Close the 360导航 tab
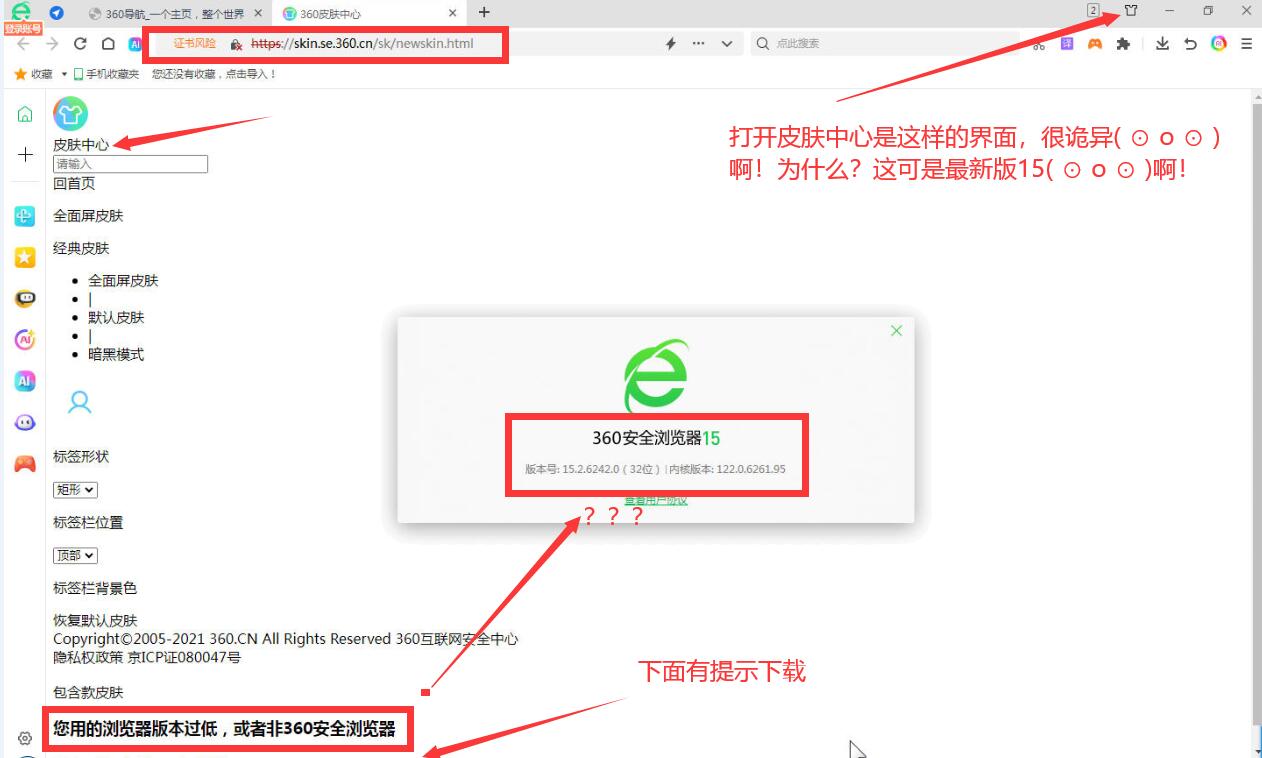This screenshot has height=758, width=1262. pyautogui.click(x=258, y=13)
